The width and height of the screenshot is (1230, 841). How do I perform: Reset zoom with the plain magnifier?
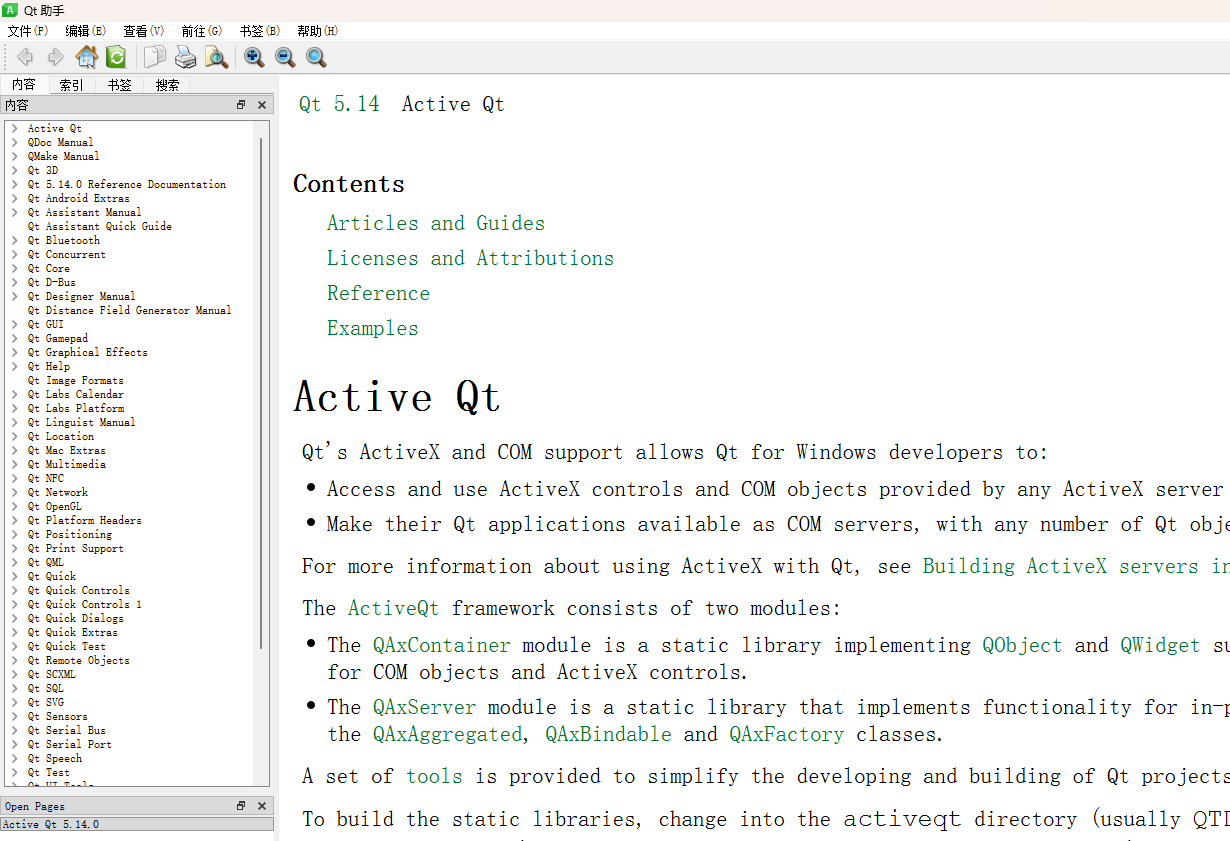[x=316, y=57]
